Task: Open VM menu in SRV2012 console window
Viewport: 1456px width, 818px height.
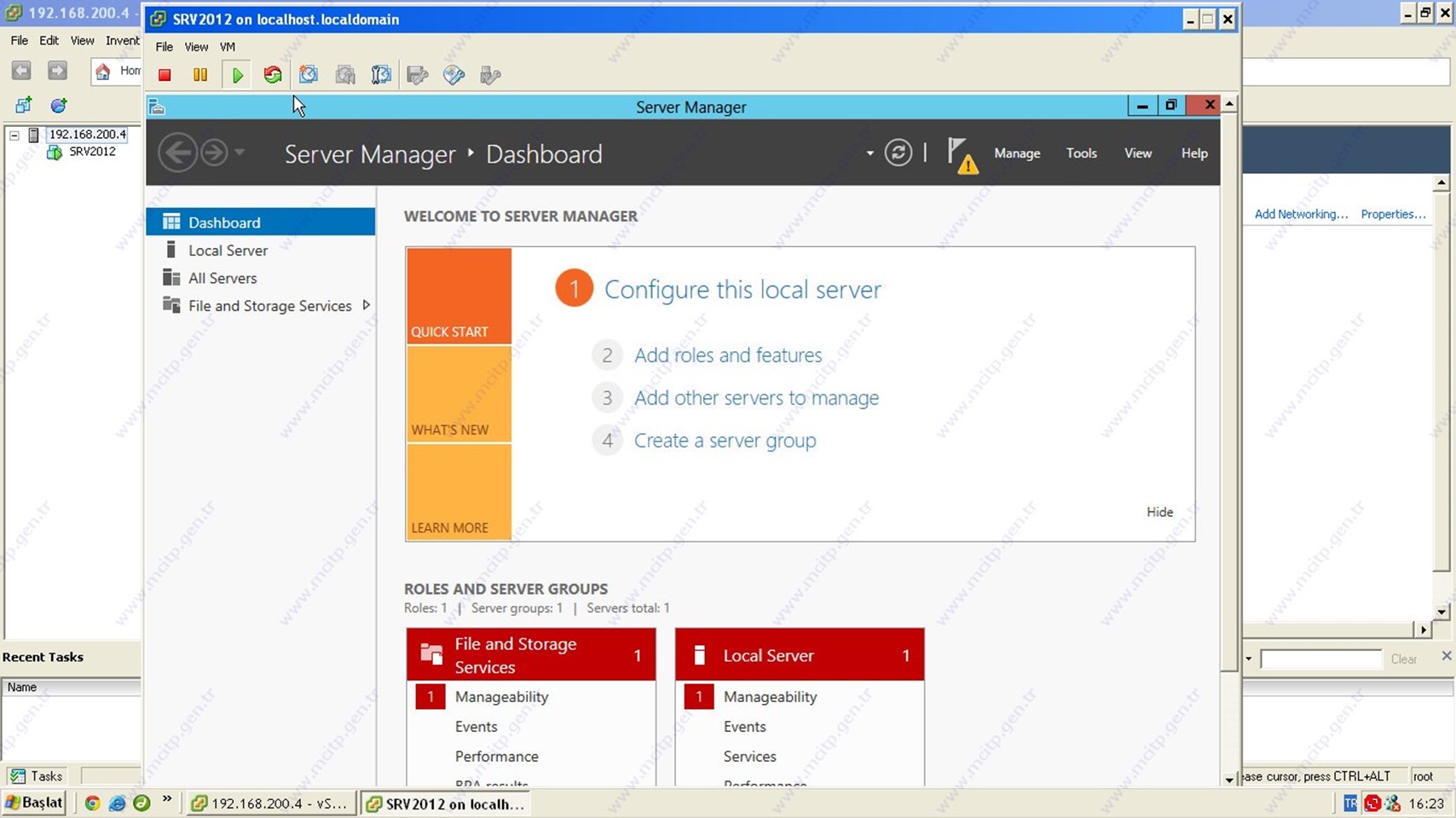Action: 228,47
